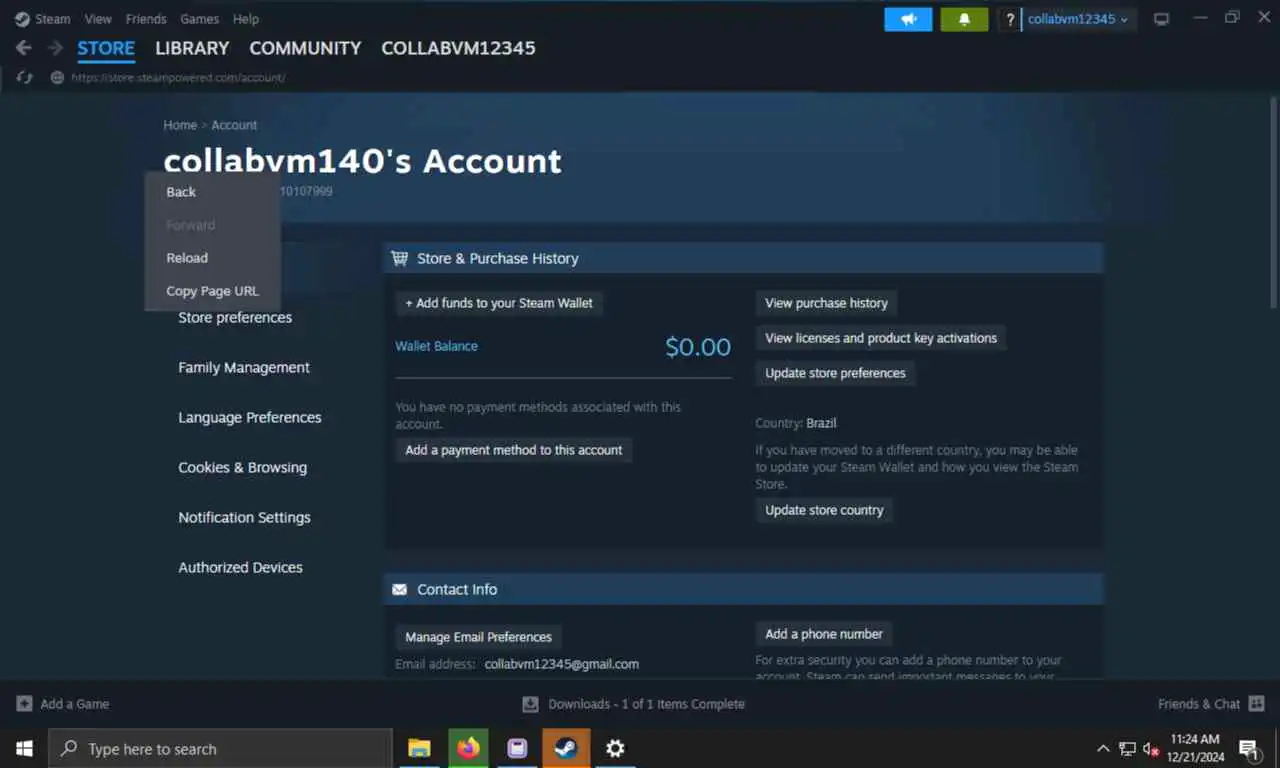
Task: Click View purchase history button
Action: 826,303
